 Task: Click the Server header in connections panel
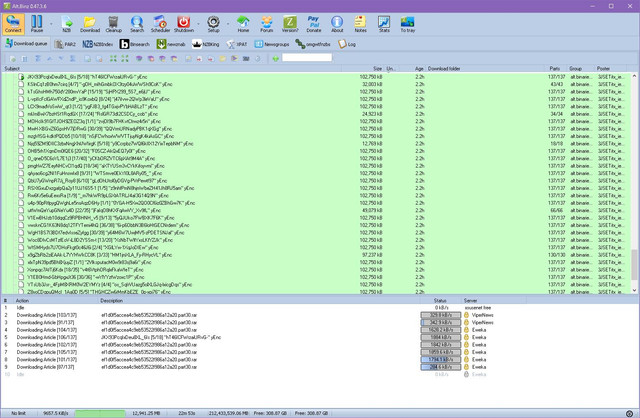pyautogui.click(x=493, y=300)
